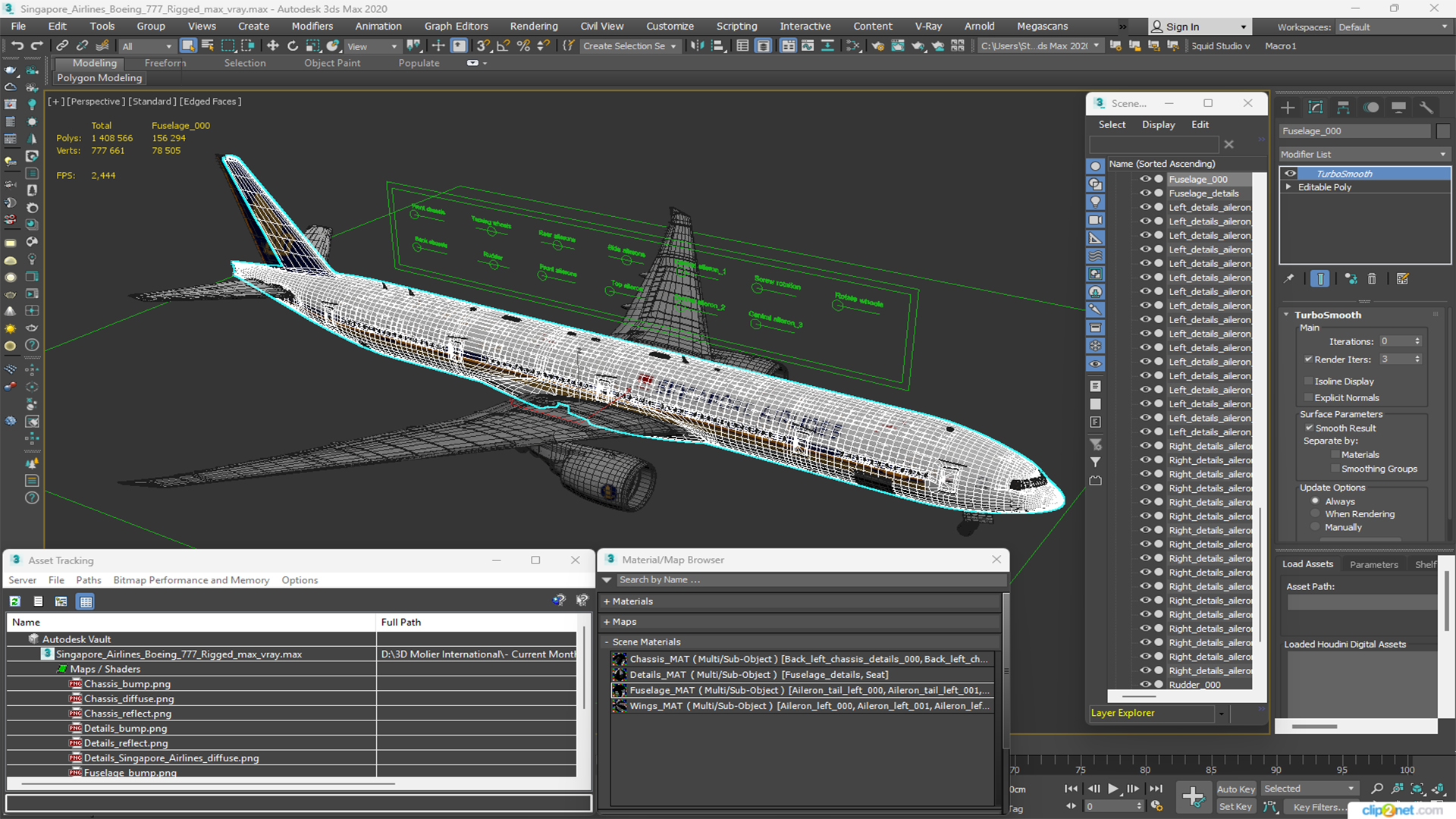Image resolution: width=1456 pixels, height=819 pixels.
Task: Open the Rendering menu
Action: (x=534, y=27)
